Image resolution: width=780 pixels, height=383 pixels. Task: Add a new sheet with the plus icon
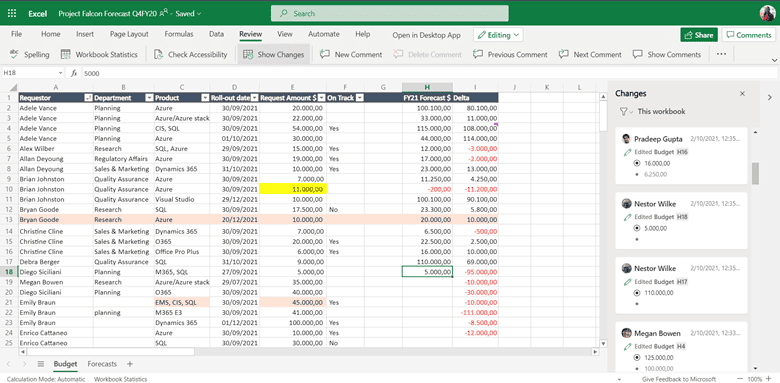(130, 364)
